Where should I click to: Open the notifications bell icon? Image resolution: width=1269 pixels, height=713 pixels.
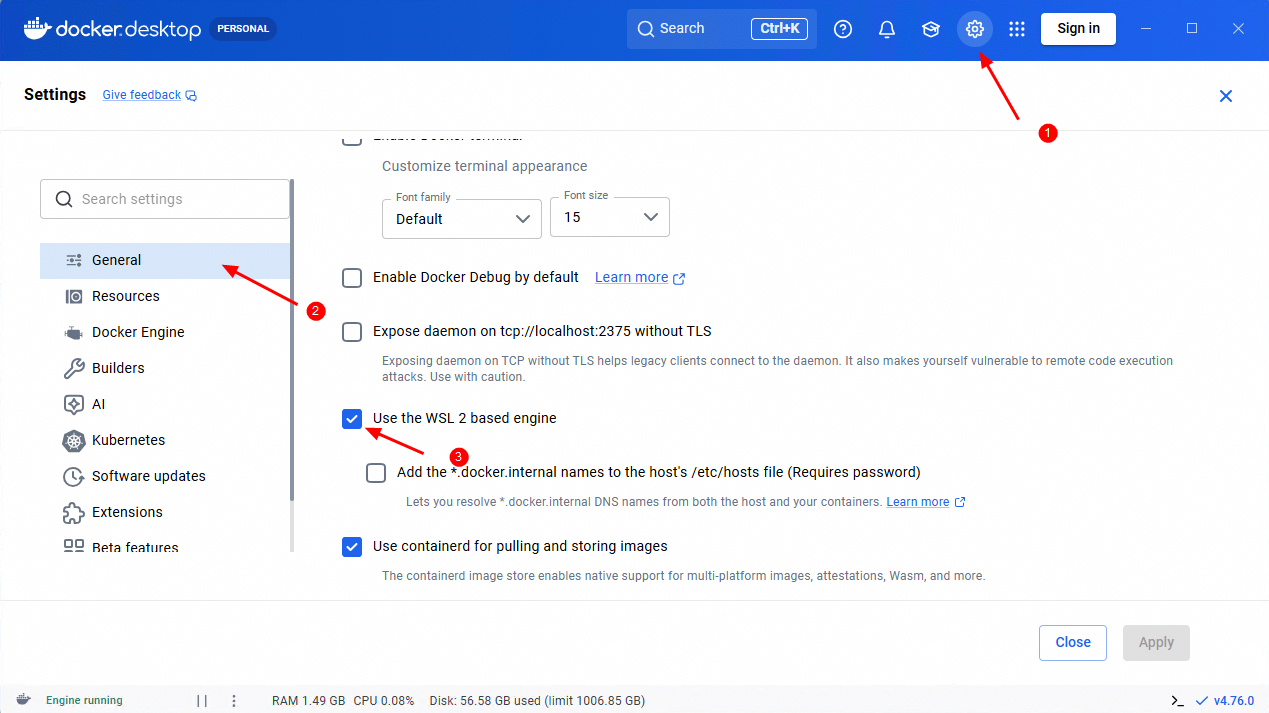tap(887, 29)
